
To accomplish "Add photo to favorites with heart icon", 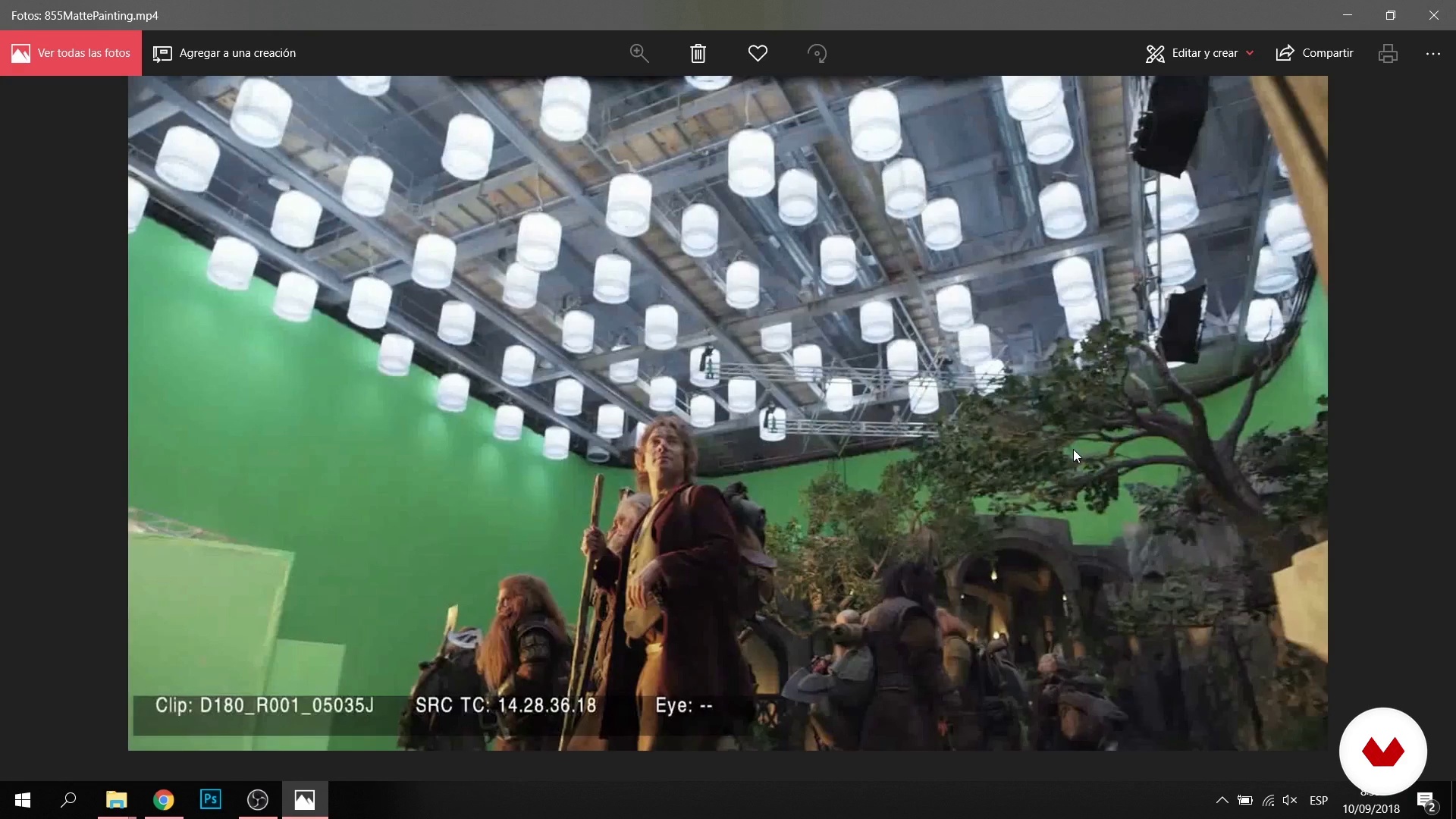I will point(758,53).
